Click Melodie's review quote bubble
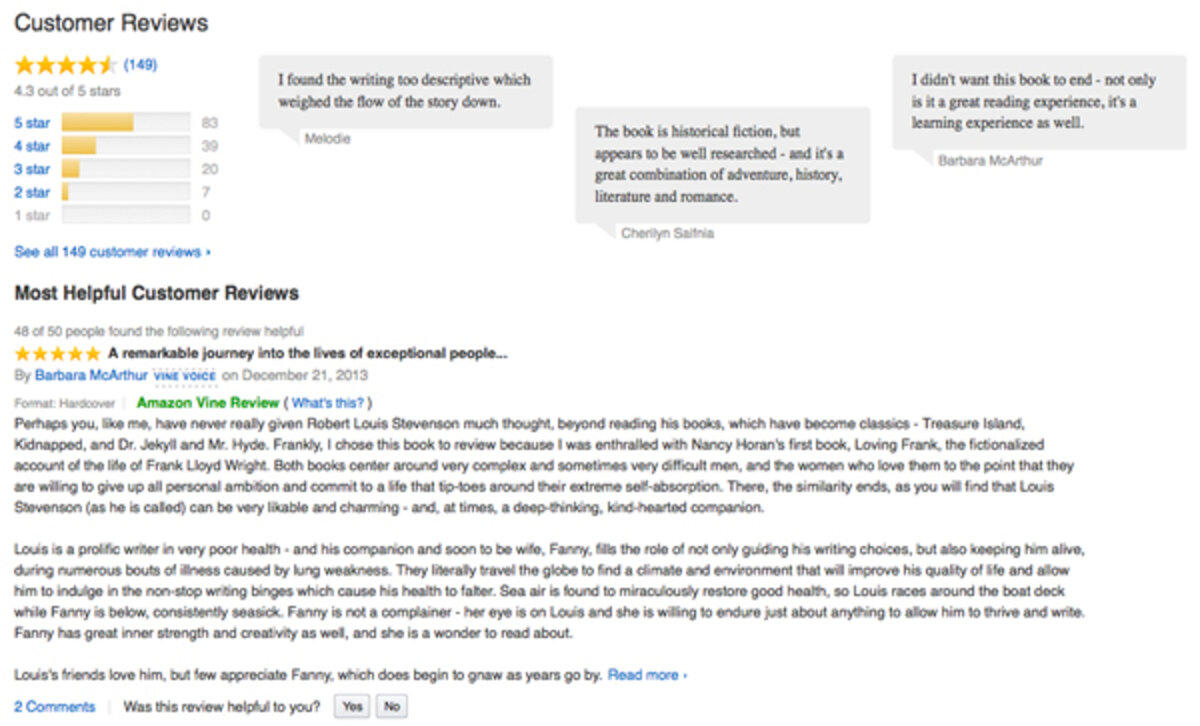1200x726 pixels. 405,91
